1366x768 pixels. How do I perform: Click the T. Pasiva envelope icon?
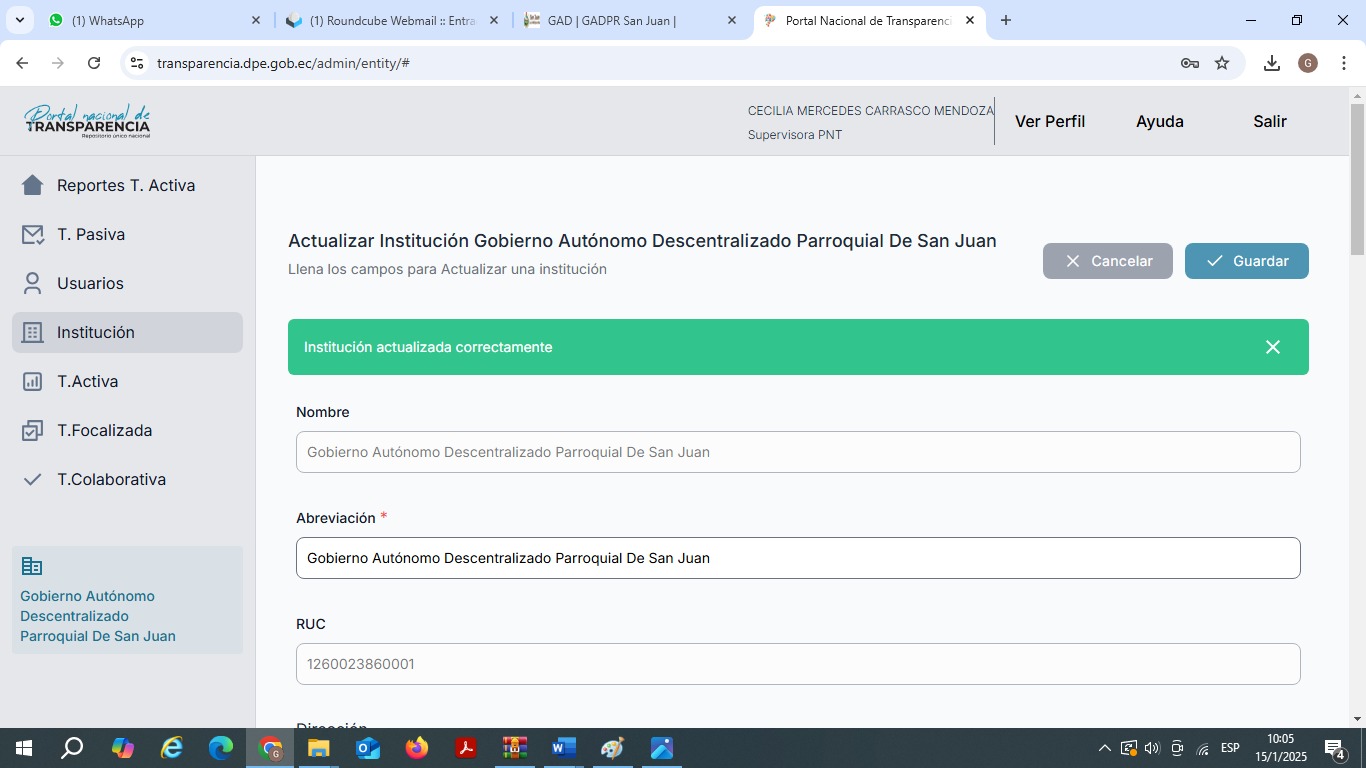33,234
